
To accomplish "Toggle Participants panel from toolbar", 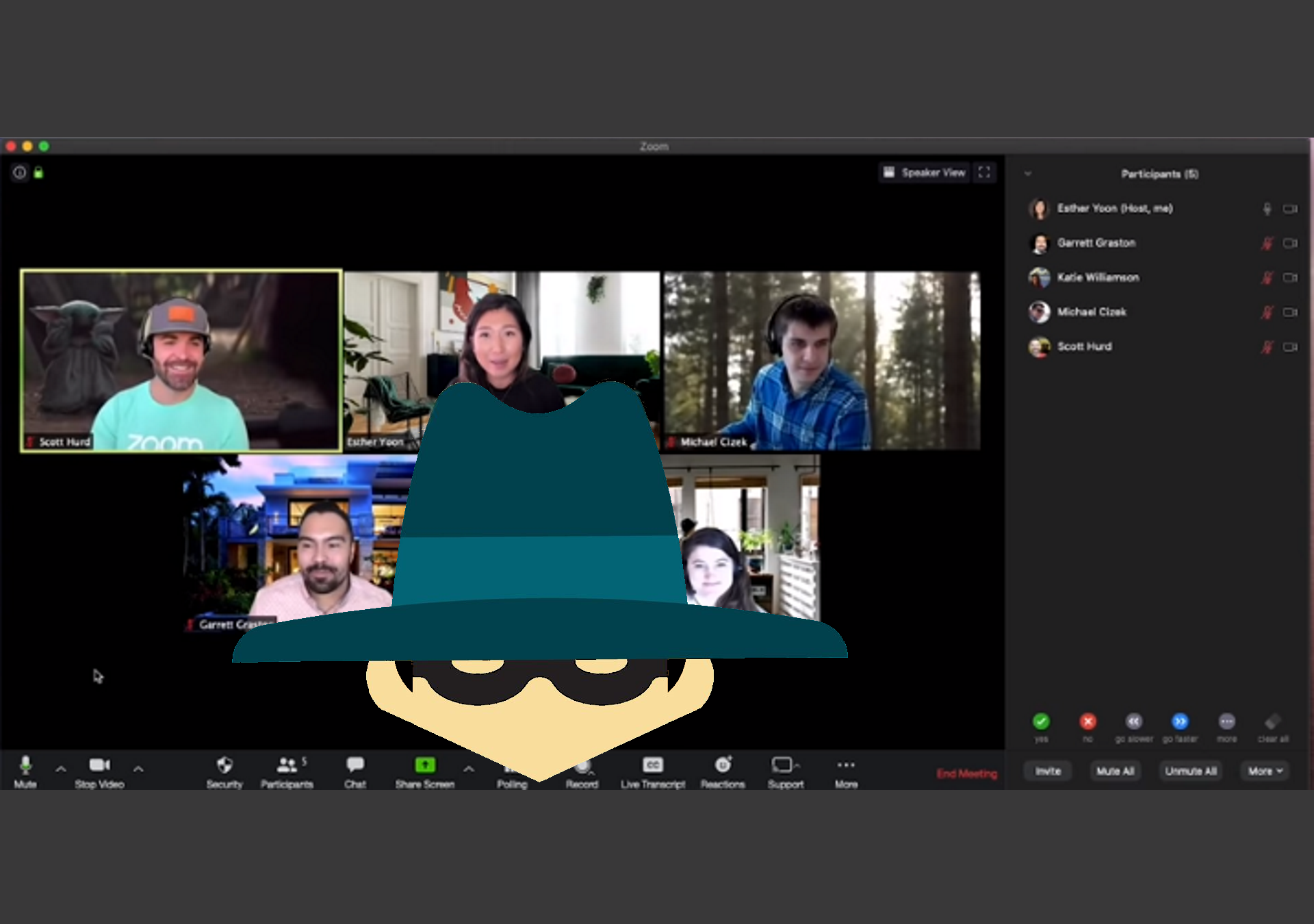I will point(287,765).
